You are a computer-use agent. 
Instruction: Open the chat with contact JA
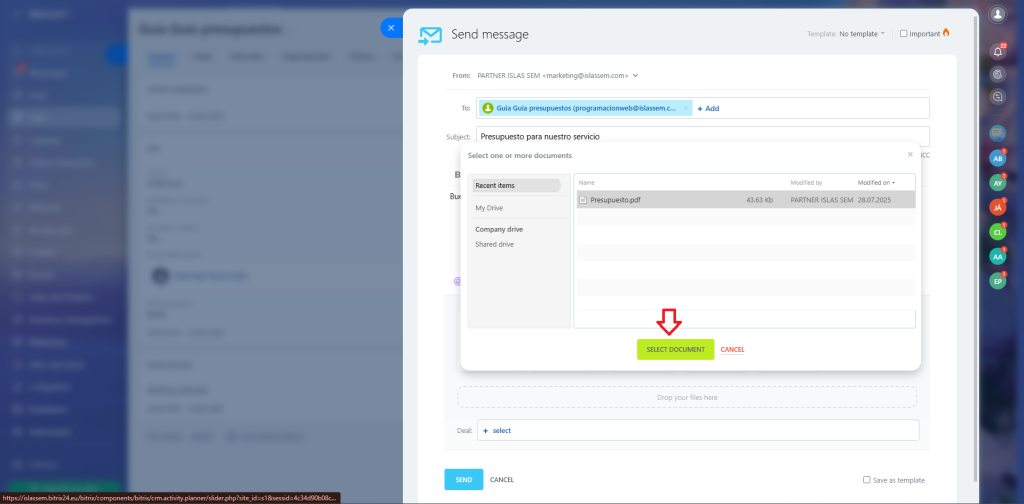(997, 207)
